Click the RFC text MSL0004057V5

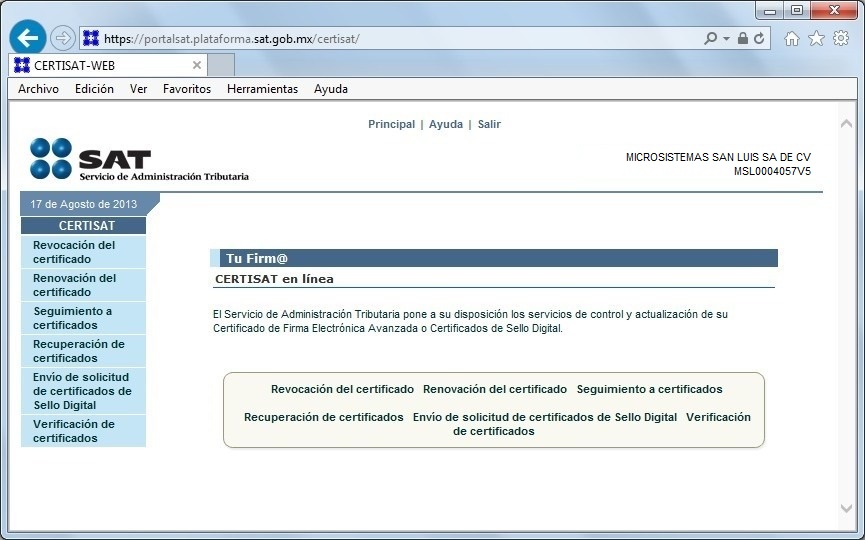772,172
